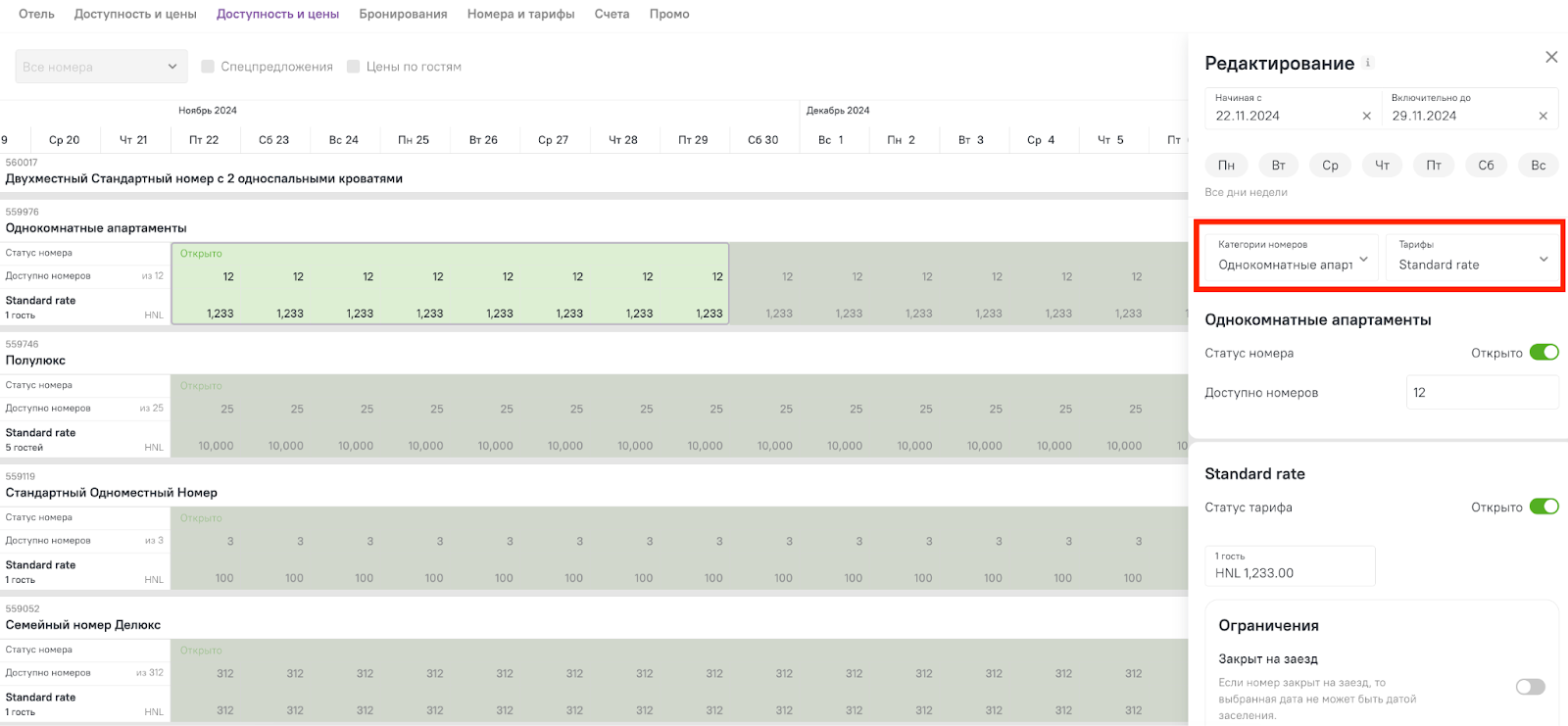Click the Вс 1 December column header
Screen dimensions: 1568x726
[831, 140]
